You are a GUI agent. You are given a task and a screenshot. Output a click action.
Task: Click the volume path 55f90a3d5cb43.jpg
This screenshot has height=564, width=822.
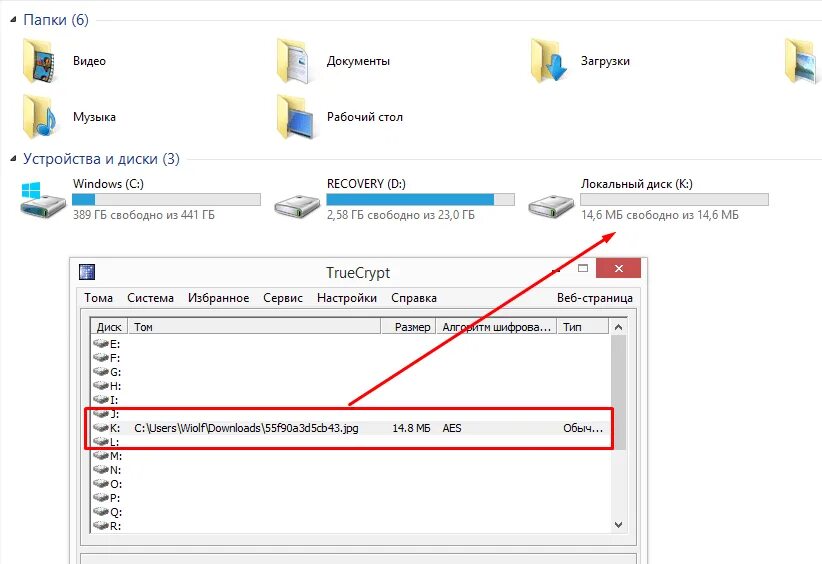pyautogui.click(x=246, y=428)
